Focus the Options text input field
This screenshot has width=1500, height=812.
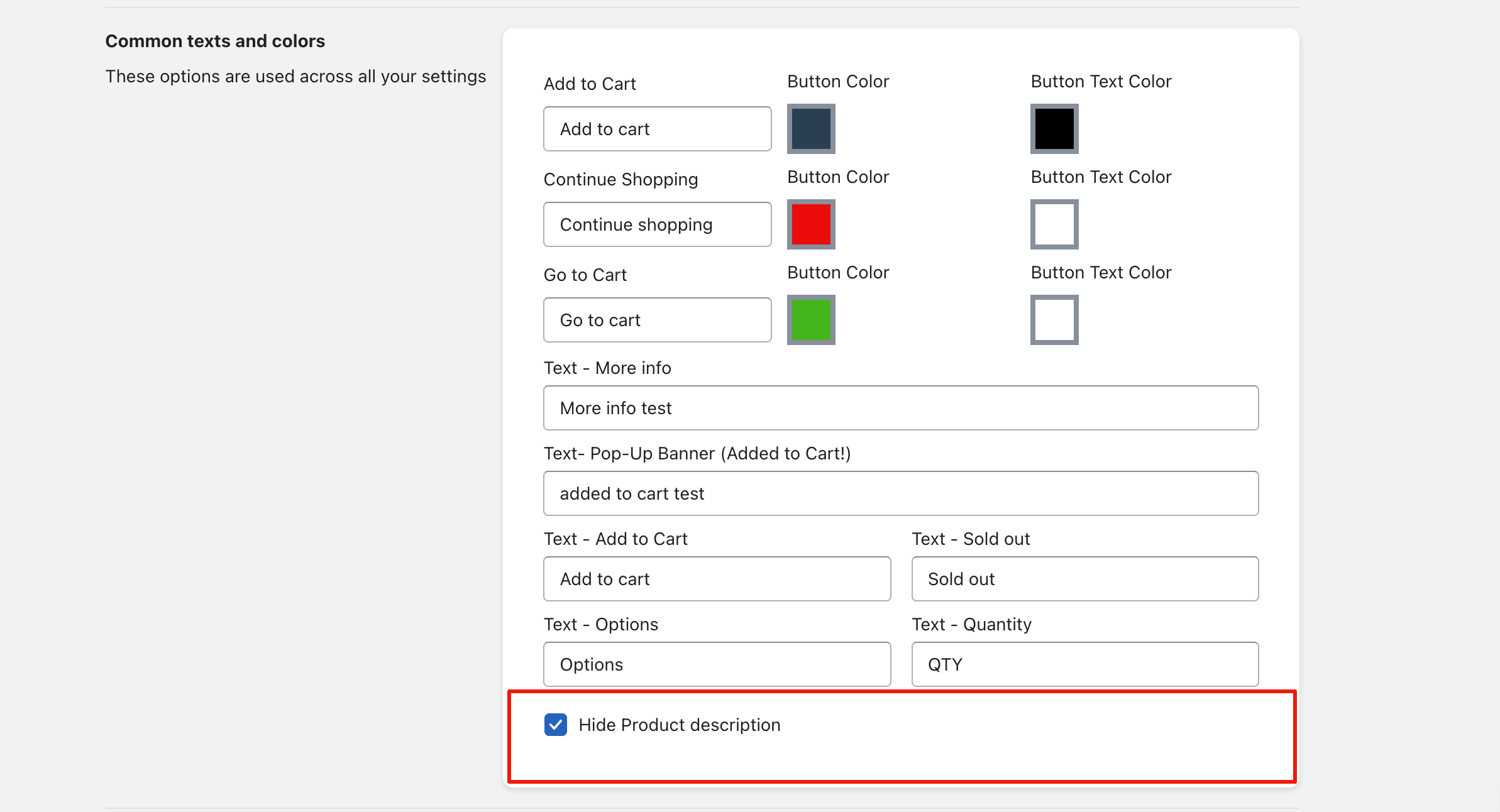tap(717, 664)
